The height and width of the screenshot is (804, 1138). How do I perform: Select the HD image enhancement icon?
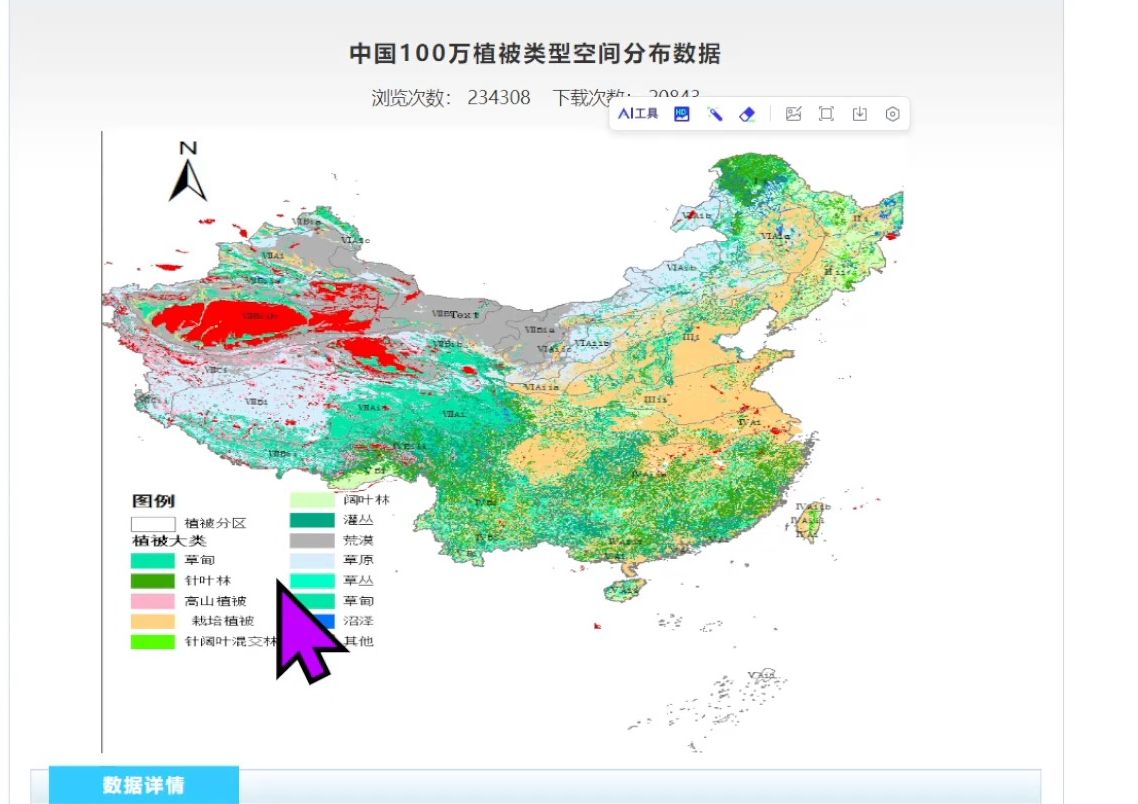[680, 113]
